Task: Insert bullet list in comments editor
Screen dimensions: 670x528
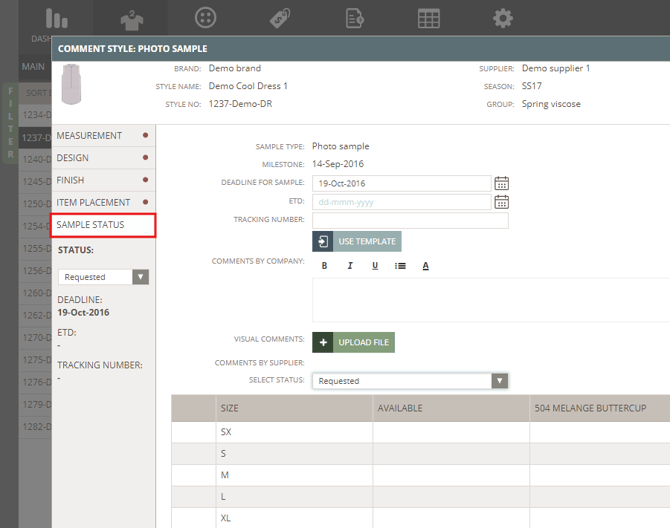Action: coord(400,266)
